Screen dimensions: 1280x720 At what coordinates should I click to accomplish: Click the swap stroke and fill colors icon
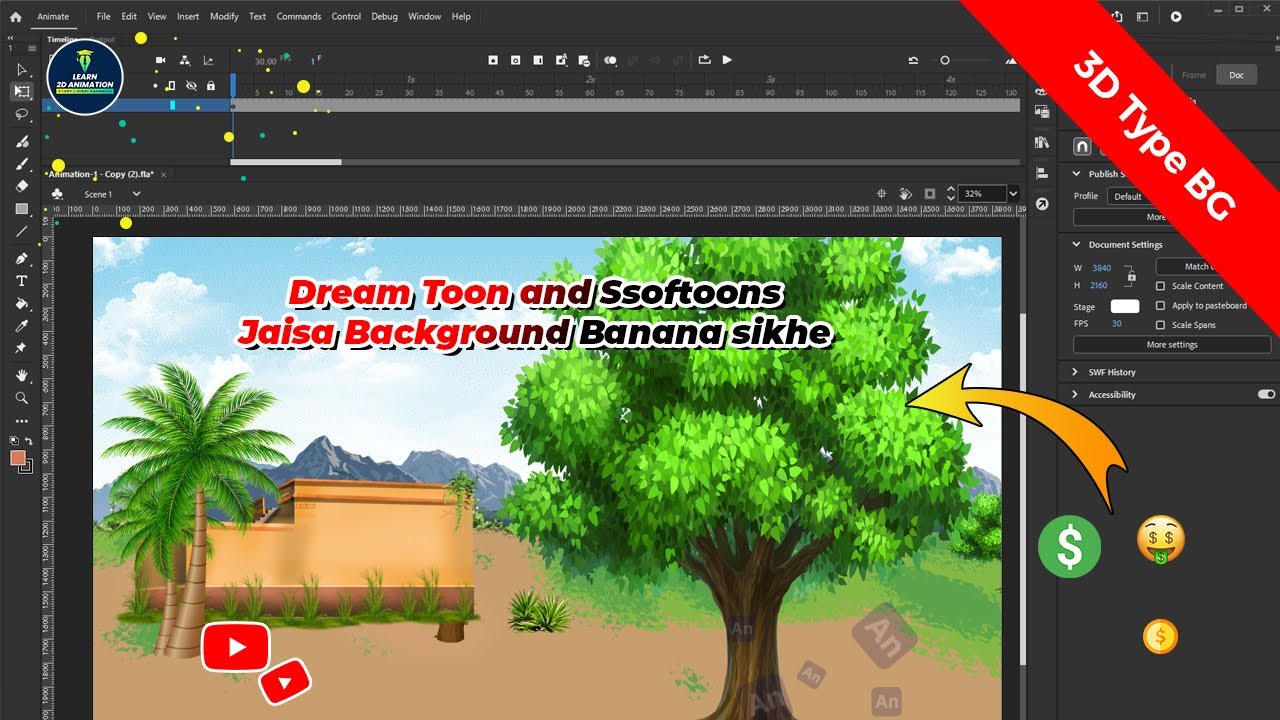29,441
